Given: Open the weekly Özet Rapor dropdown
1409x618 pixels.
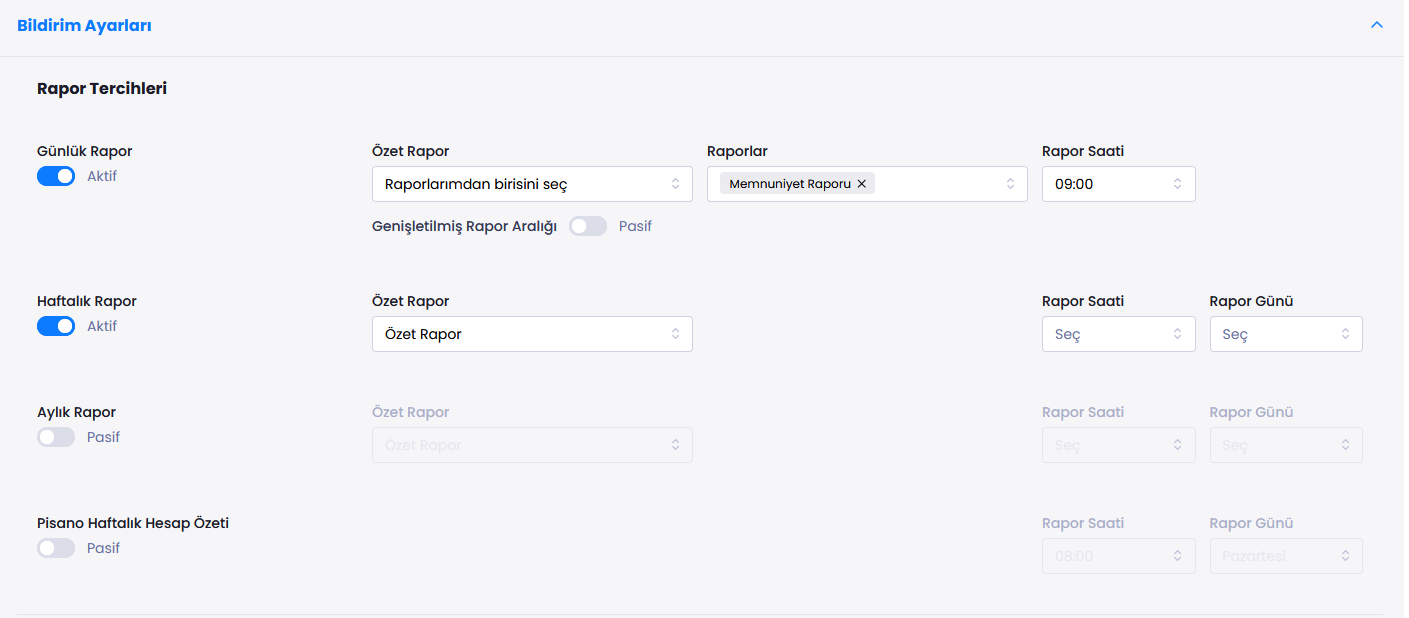Looking at the screenshot, I should (x=531, y=334).
